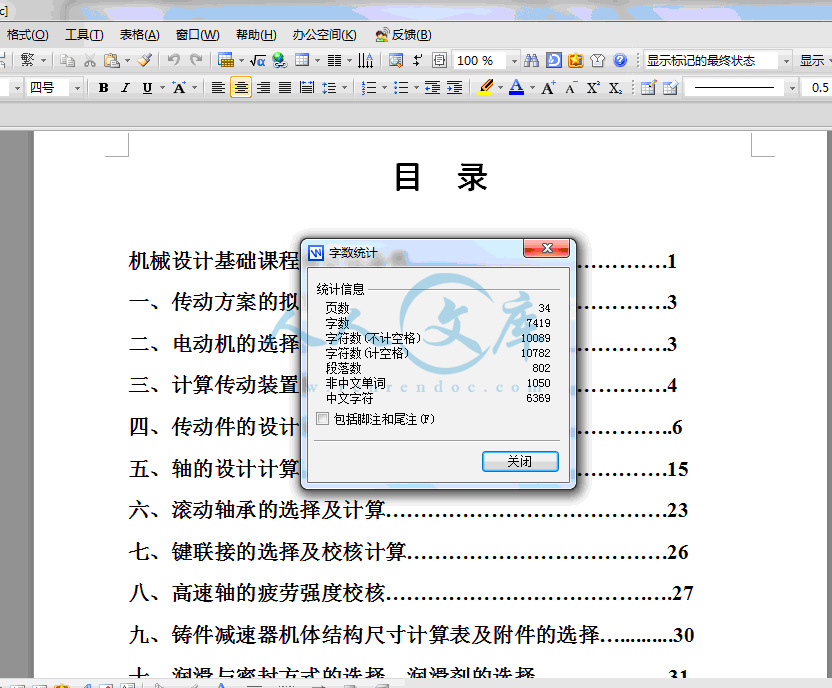Viewport: 832px width, 688px height.
Task: Check 包括脚注和尾注 checkbox
Action: pos(322,419)
